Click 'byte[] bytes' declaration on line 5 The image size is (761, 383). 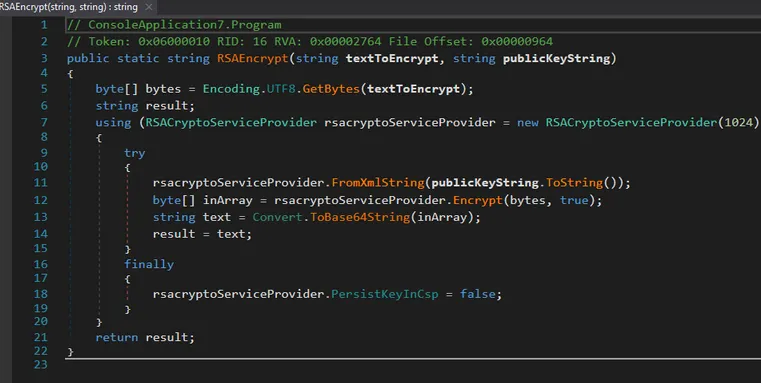[x=138, y=89]
